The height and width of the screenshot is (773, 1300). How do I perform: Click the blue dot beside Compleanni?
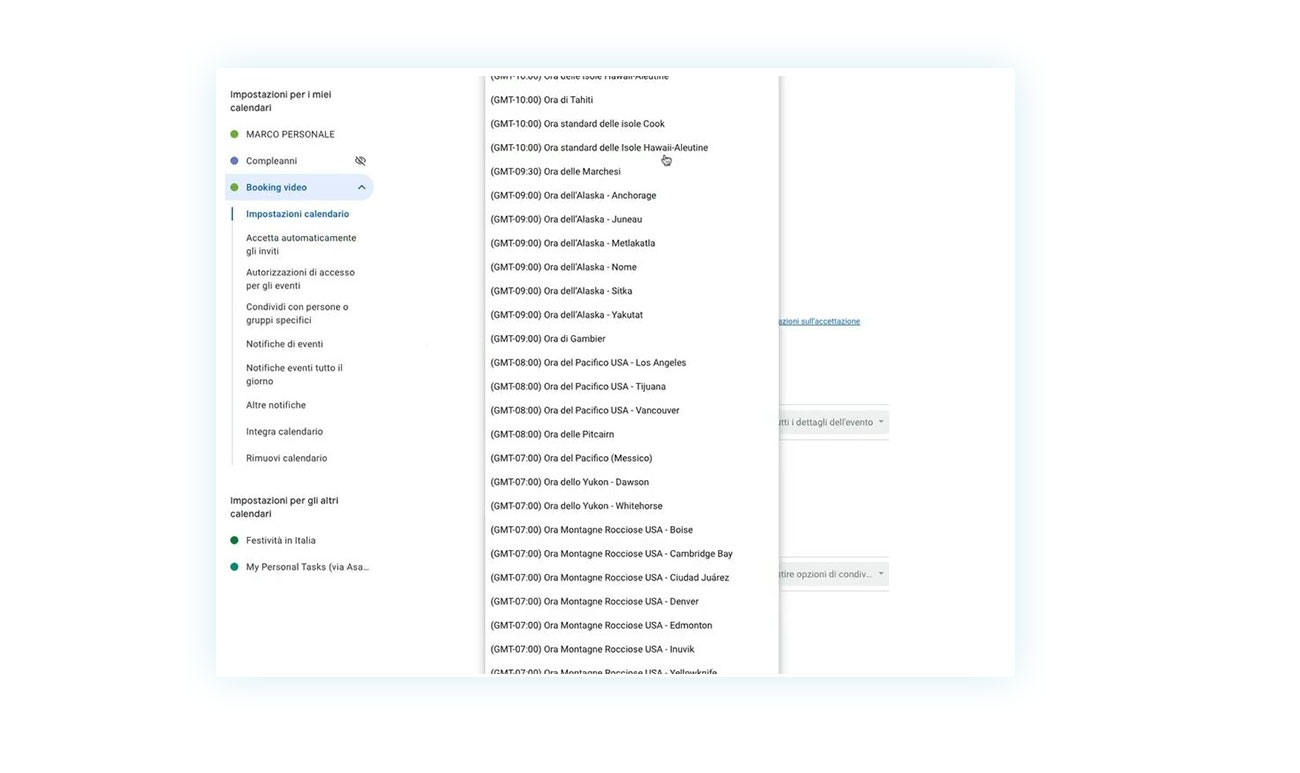234,161
